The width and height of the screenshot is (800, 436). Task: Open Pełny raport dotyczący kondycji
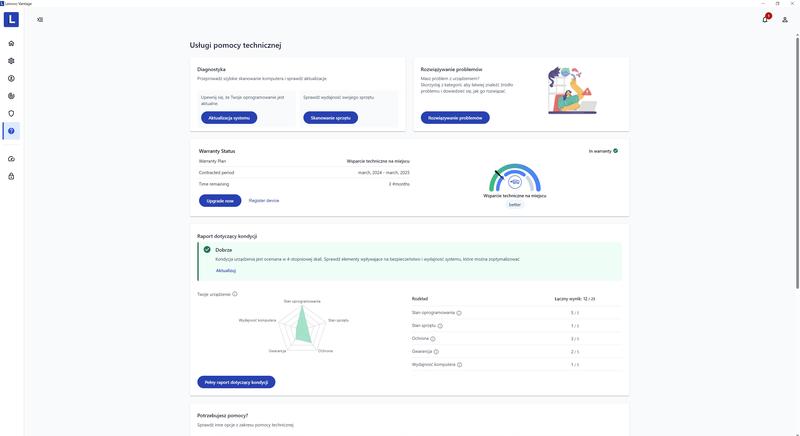point(236,382)
